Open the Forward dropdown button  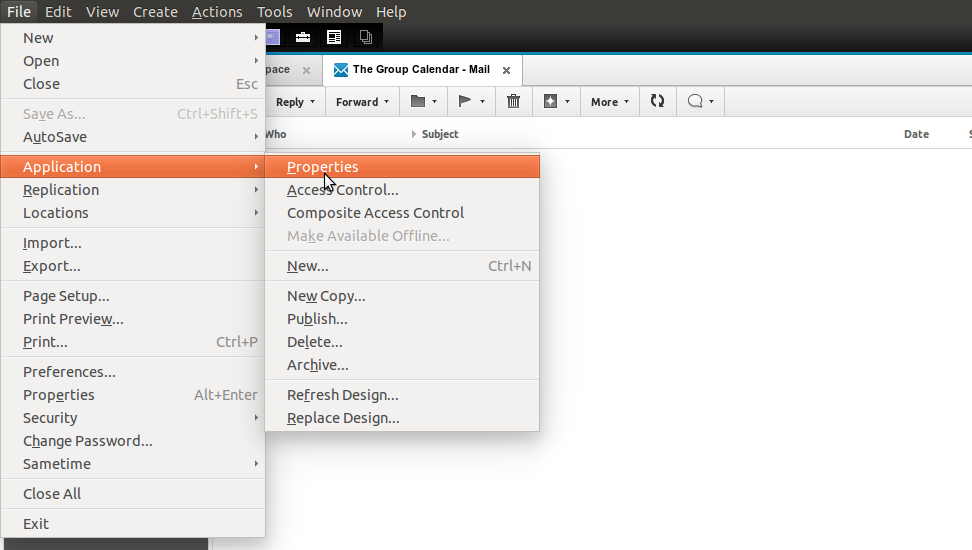pyautogui.click(x=362, y=102)
